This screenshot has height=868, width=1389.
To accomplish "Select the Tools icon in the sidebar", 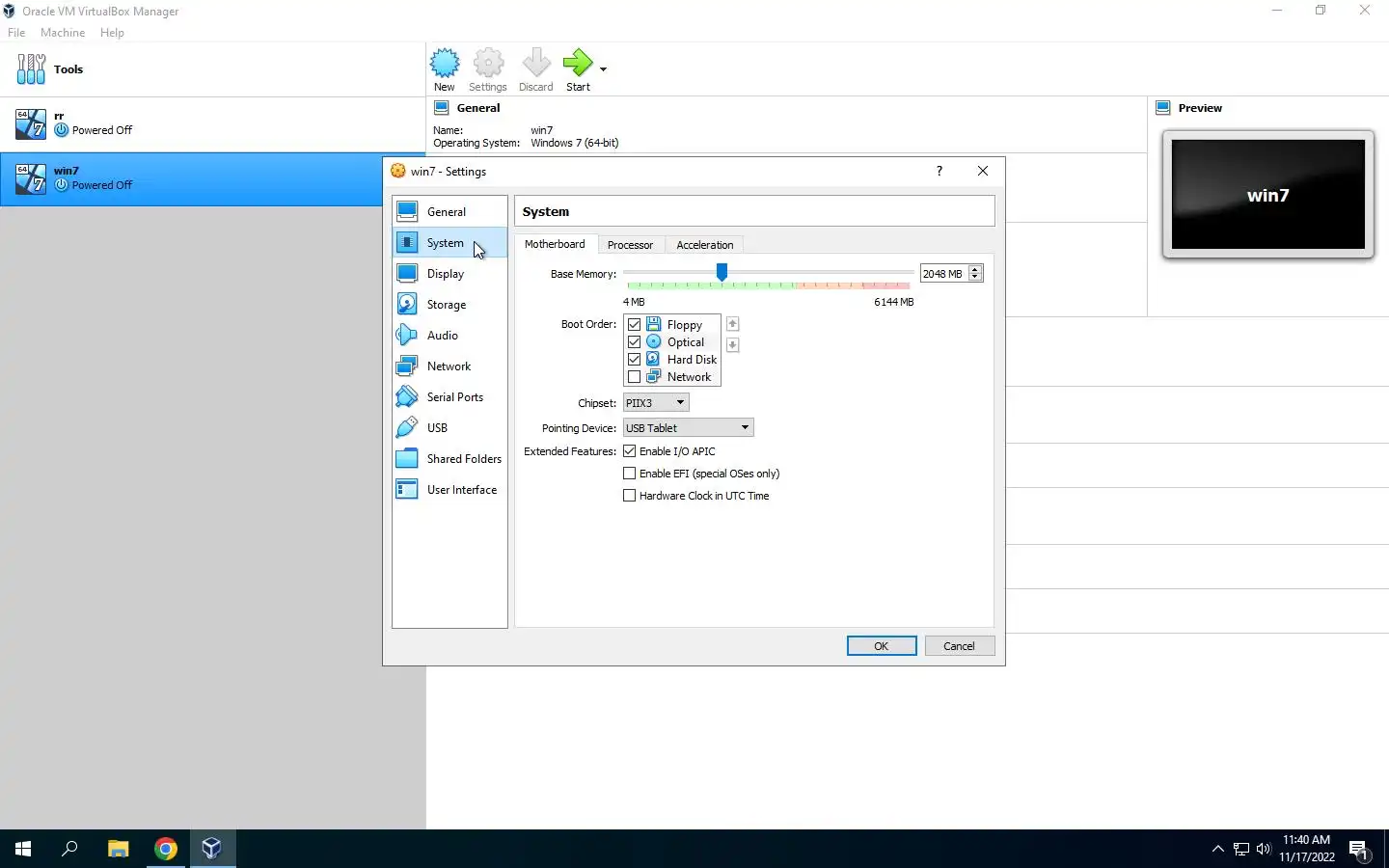I will point(31,69).
